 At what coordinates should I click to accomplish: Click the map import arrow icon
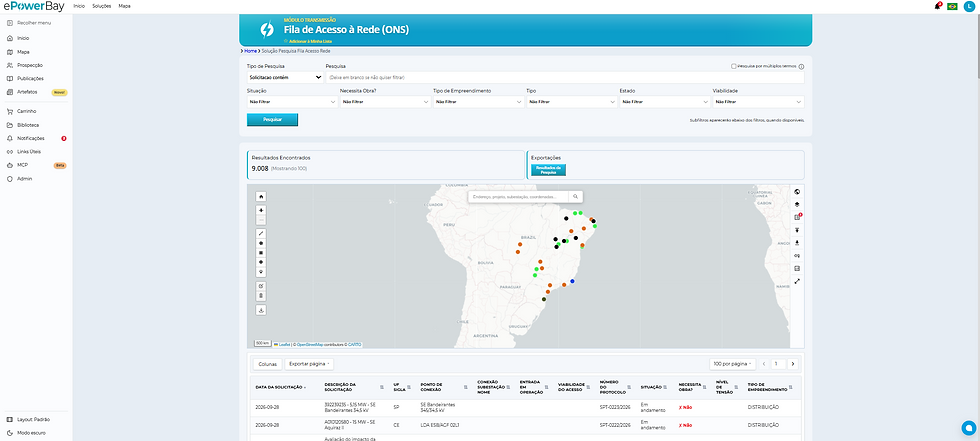pyautogui.click(x=798, y=230)
